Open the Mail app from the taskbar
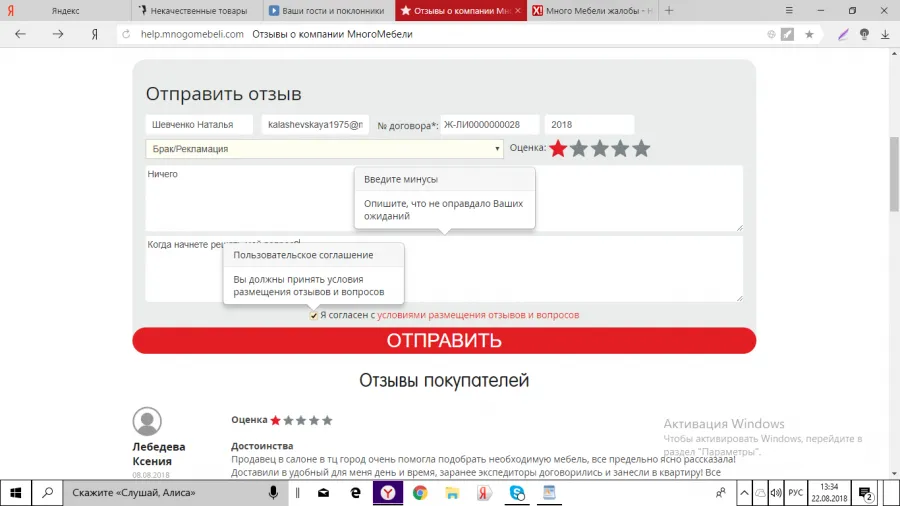The width and height of the screenshot is (900, 506). click(324, 492)
